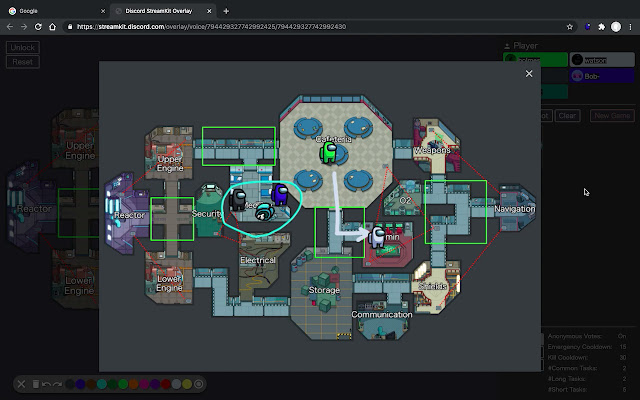
Task: Open a new browser tab
Action: 226,9
